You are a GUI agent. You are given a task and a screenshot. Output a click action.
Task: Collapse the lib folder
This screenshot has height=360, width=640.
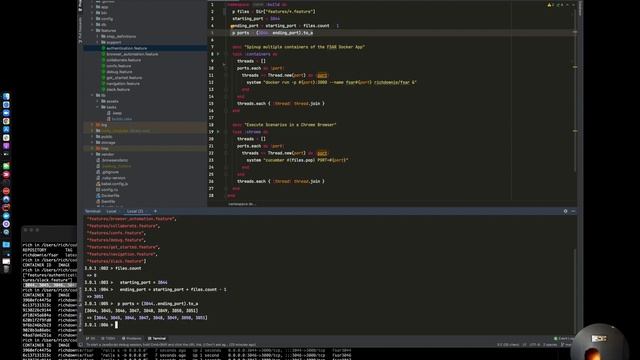point(93,95)
